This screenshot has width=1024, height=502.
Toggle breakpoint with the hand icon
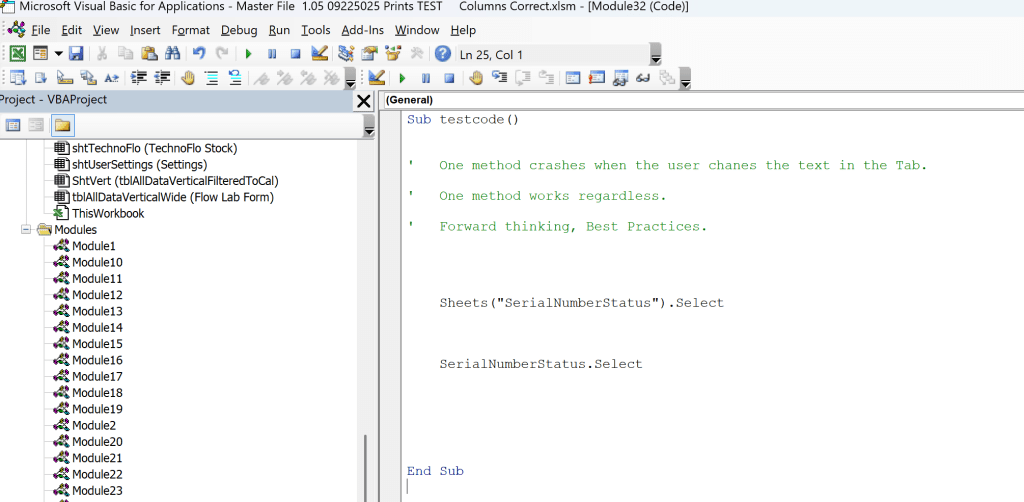[x=476, y=78]
